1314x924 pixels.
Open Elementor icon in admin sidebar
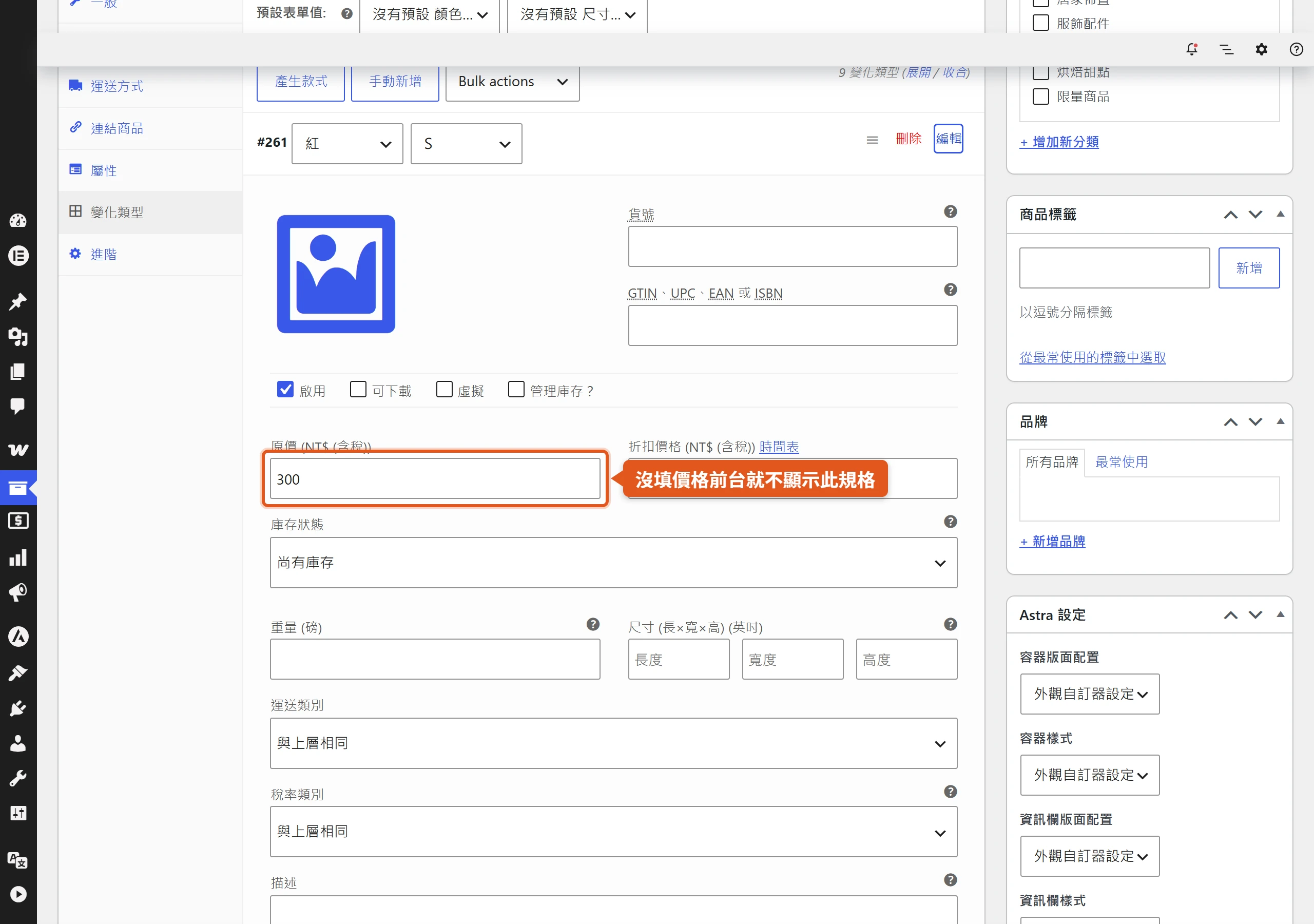click(18, 255)
